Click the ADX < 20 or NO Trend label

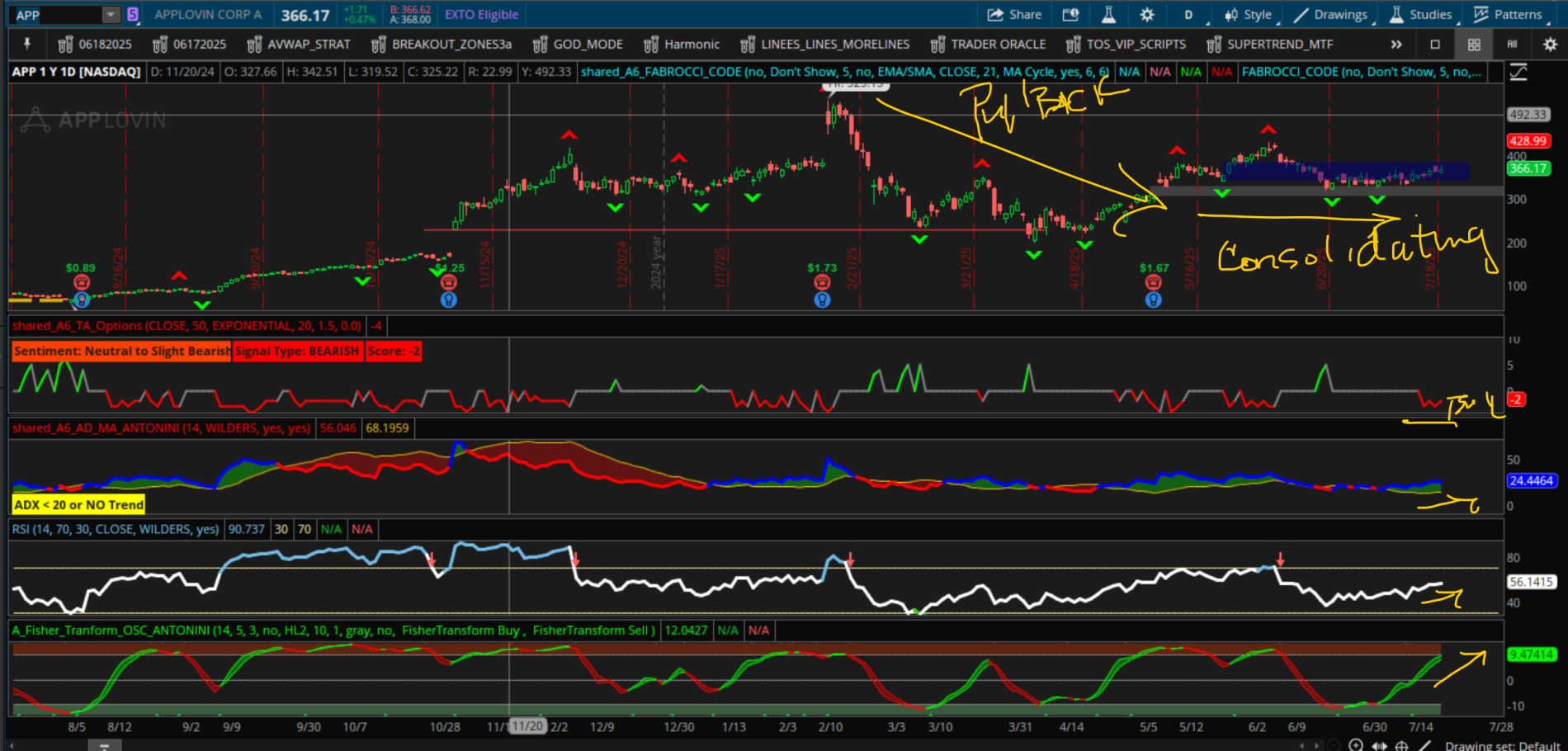coord(79,505)
